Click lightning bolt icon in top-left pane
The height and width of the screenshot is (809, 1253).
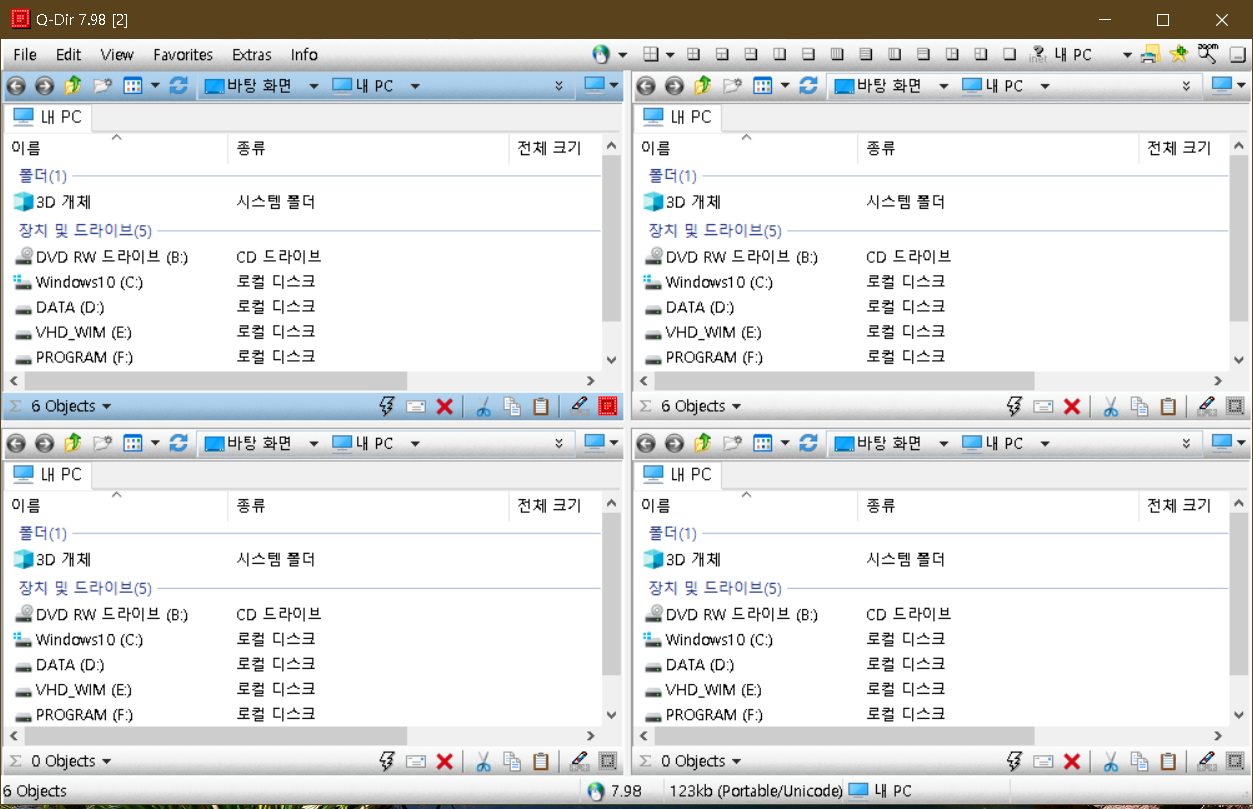[x=387, y=406]
